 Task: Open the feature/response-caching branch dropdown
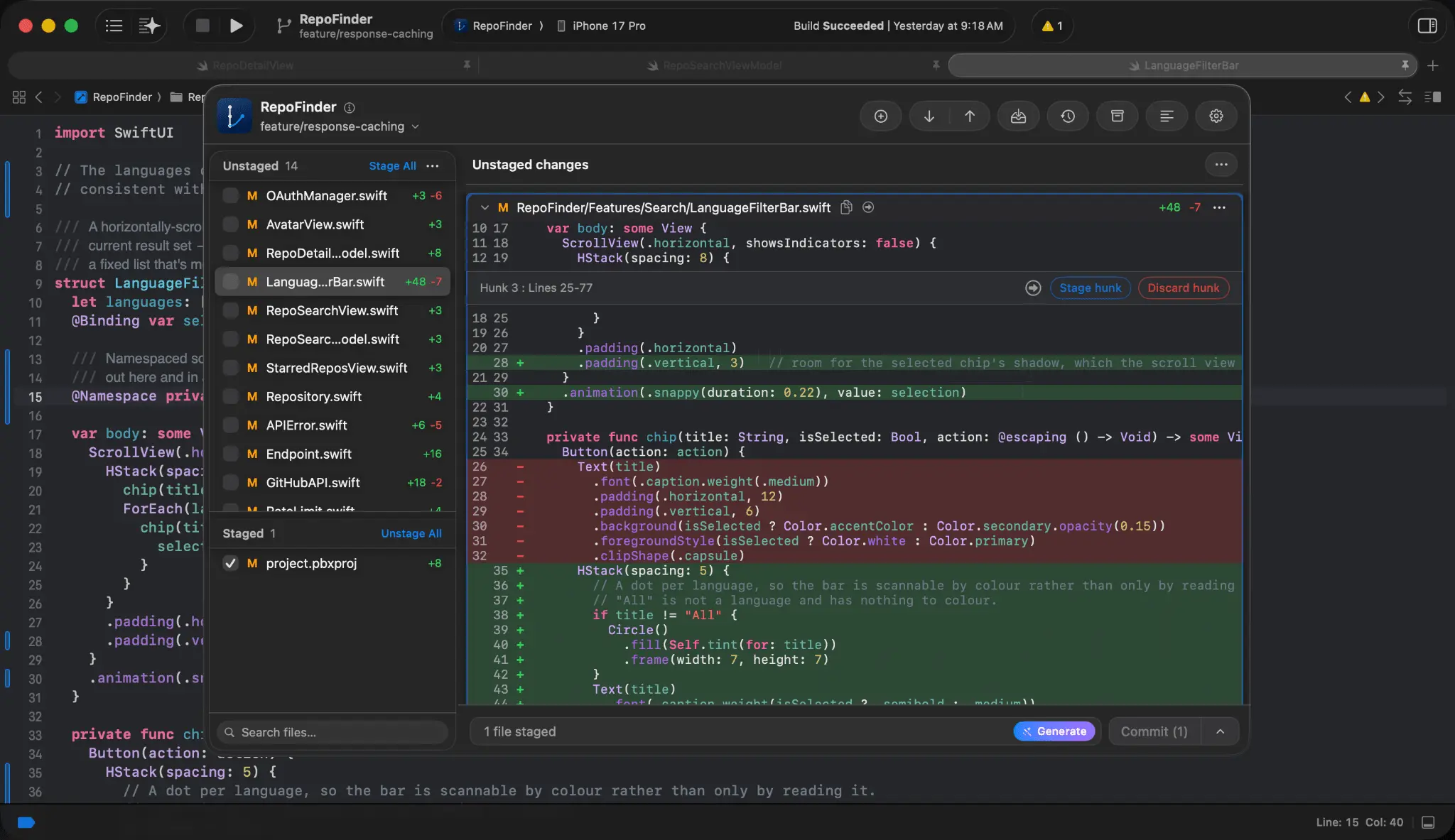pos(340,127)
